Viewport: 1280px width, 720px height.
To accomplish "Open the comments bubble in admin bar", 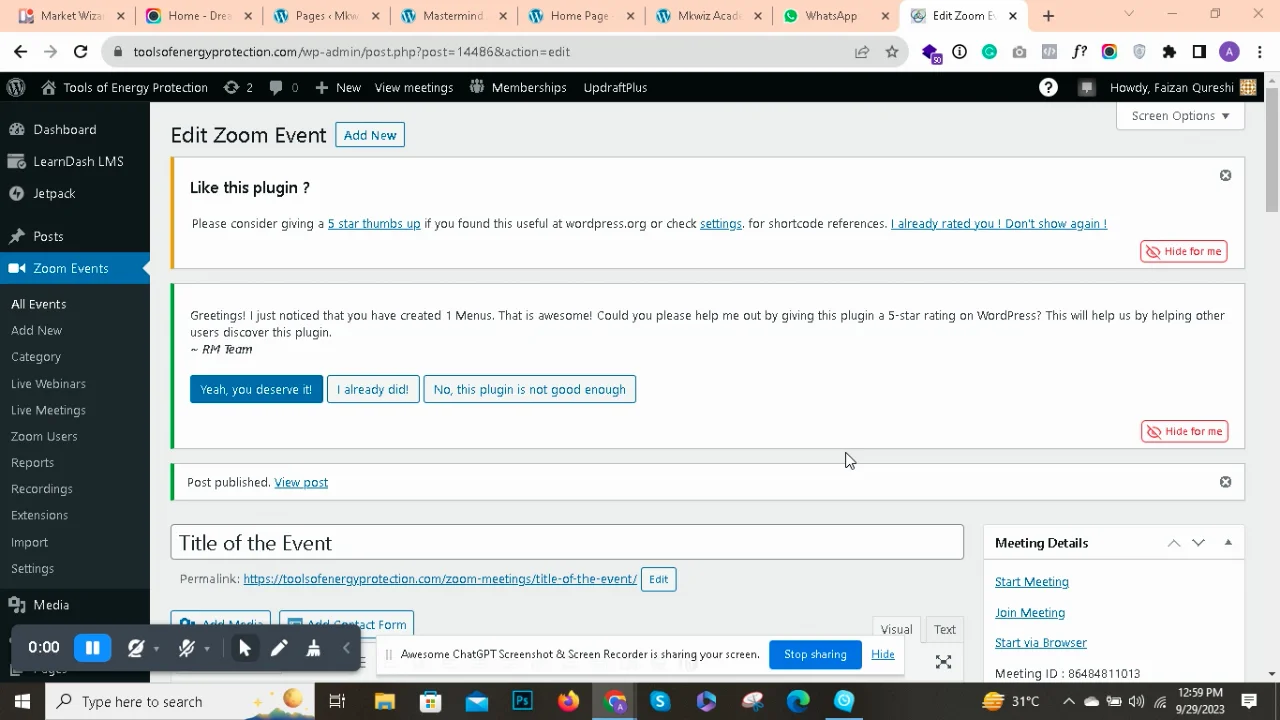I will click(284, 87).
